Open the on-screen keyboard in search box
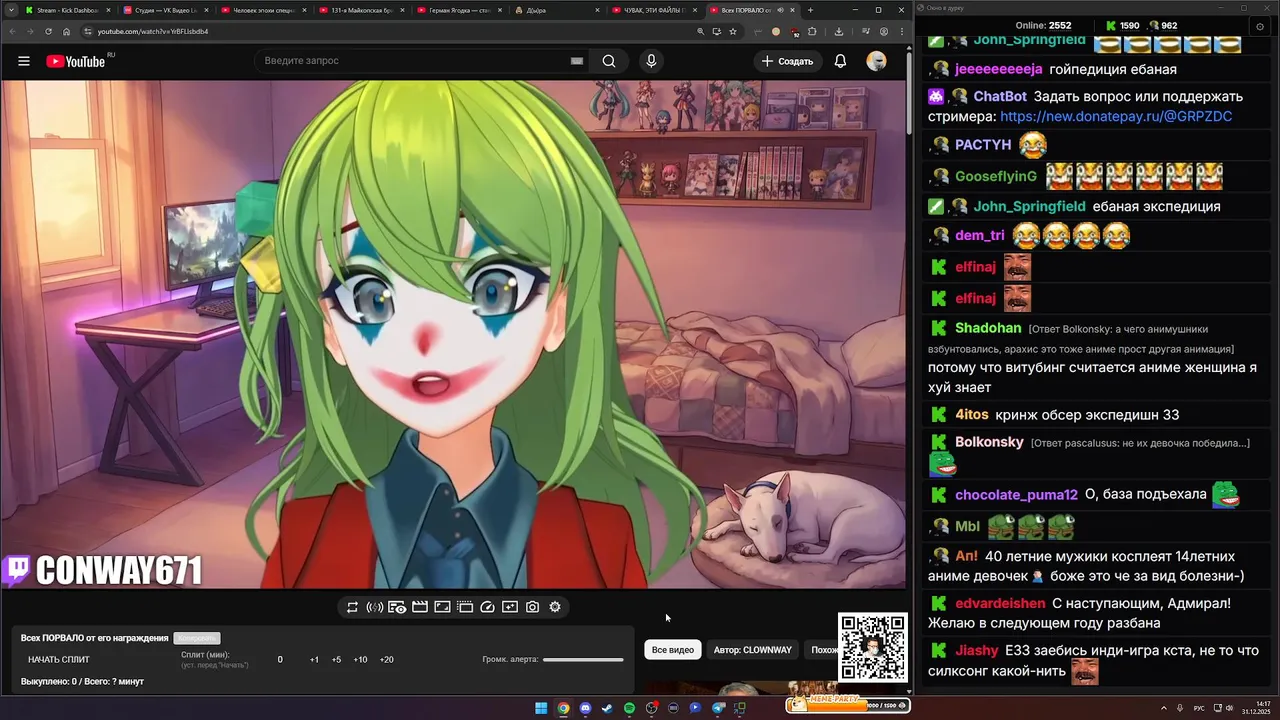The width and height of the screenshot is (1280, 720). (x=576, y=61)
